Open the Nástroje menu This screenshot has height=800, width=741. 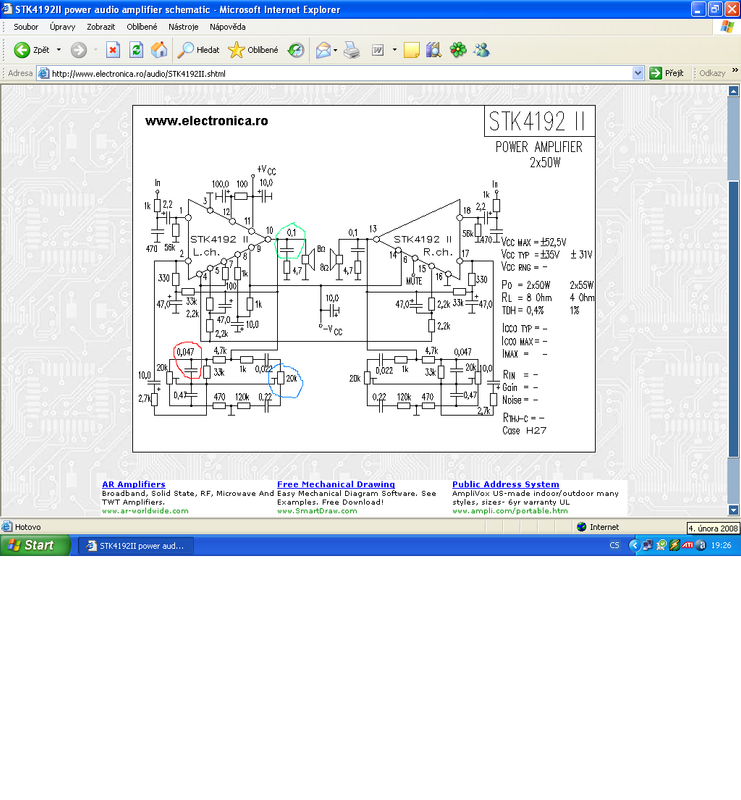click(183, 27)
